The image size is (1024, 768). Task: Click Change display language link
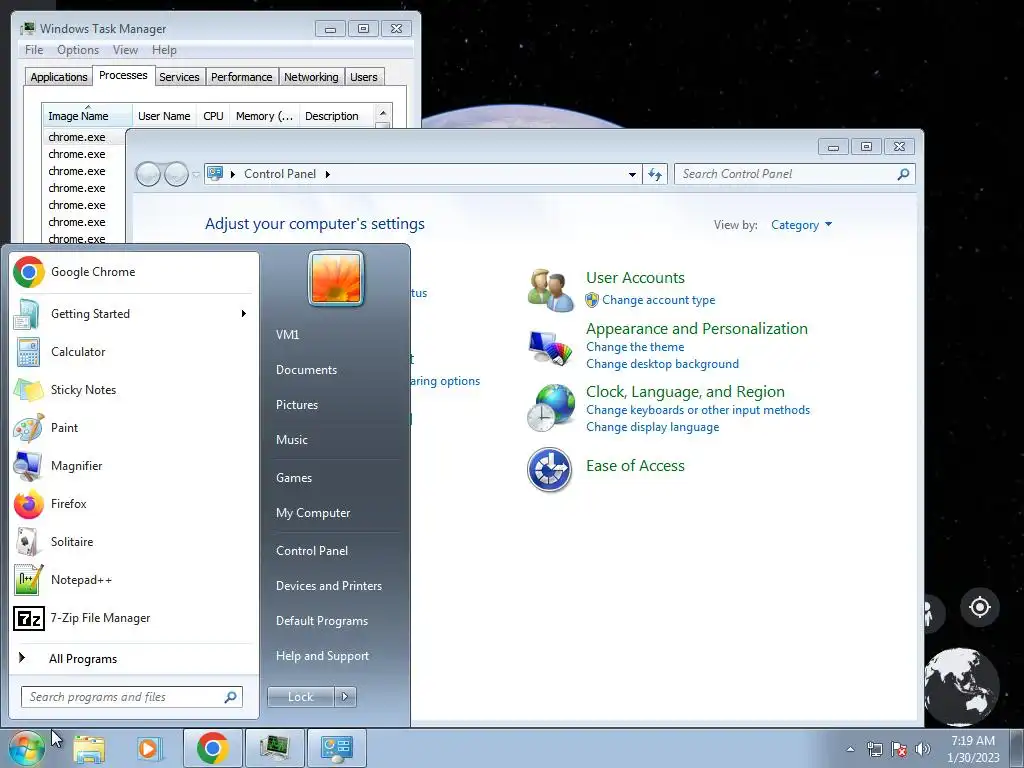652,427
